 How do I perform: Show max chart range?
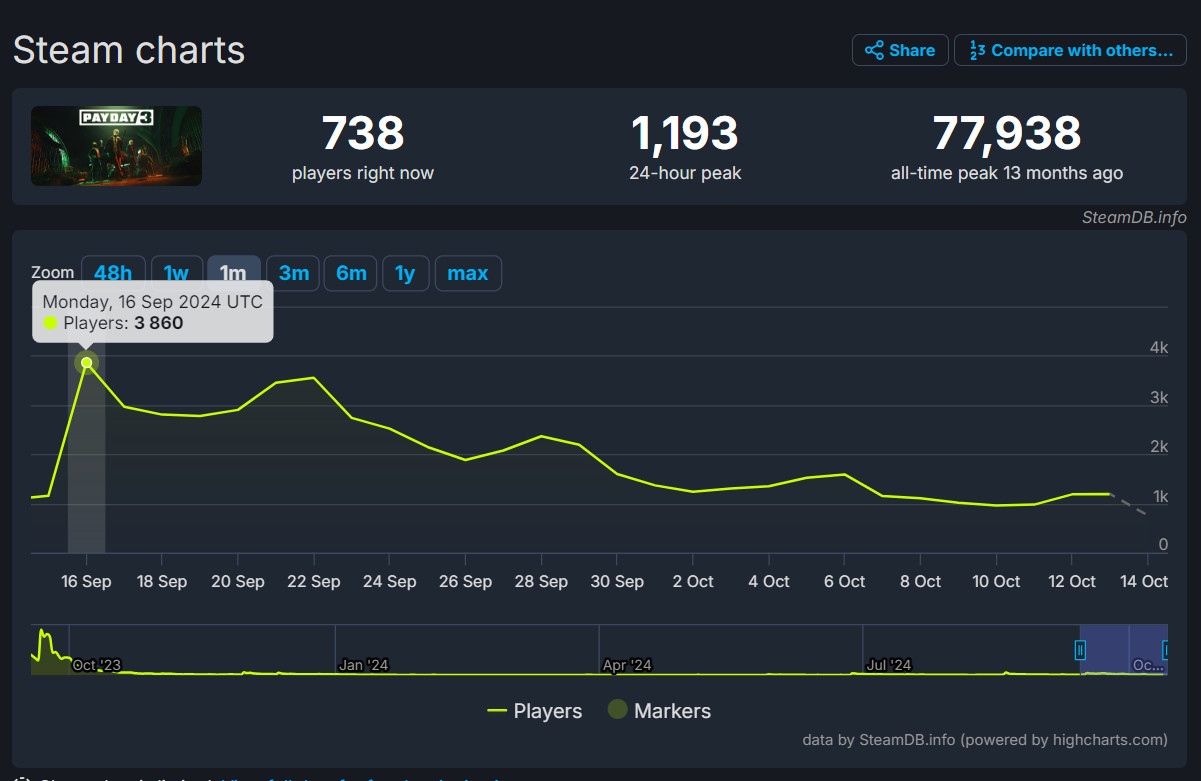coord(468,273)
